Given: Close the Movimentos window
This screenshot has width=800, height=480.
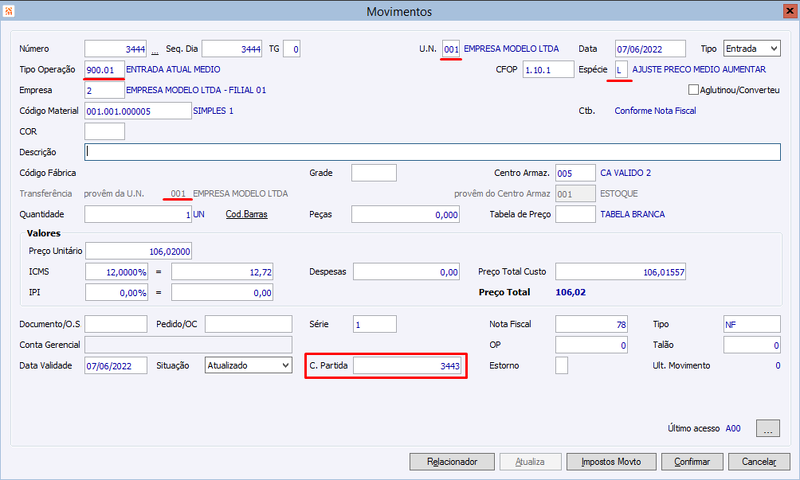Looking at the screenshot, I should (789, 11).
